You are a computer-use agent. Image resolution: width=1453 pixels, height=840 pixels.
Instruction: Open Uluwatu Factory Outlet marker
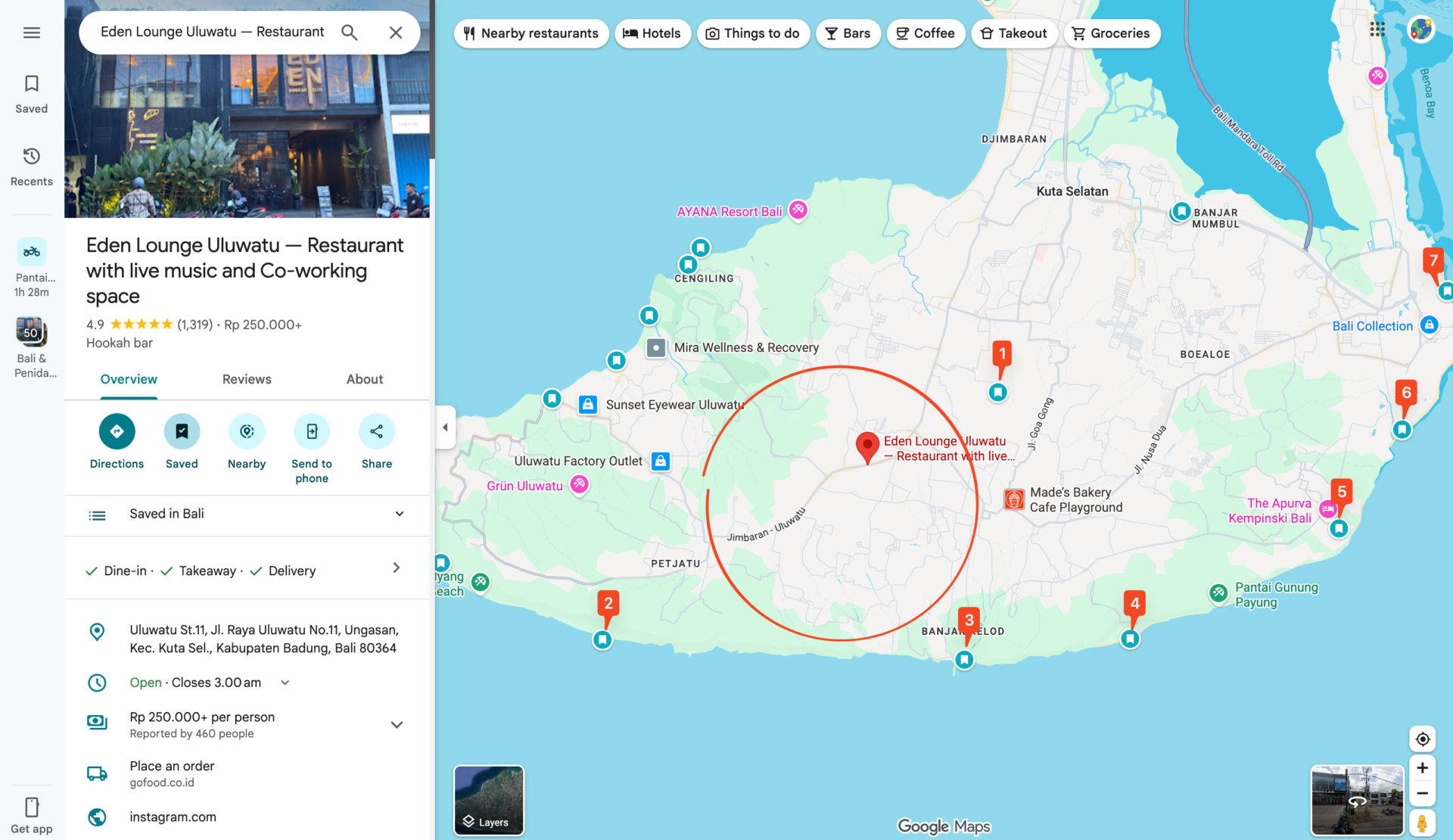(661, 461)
